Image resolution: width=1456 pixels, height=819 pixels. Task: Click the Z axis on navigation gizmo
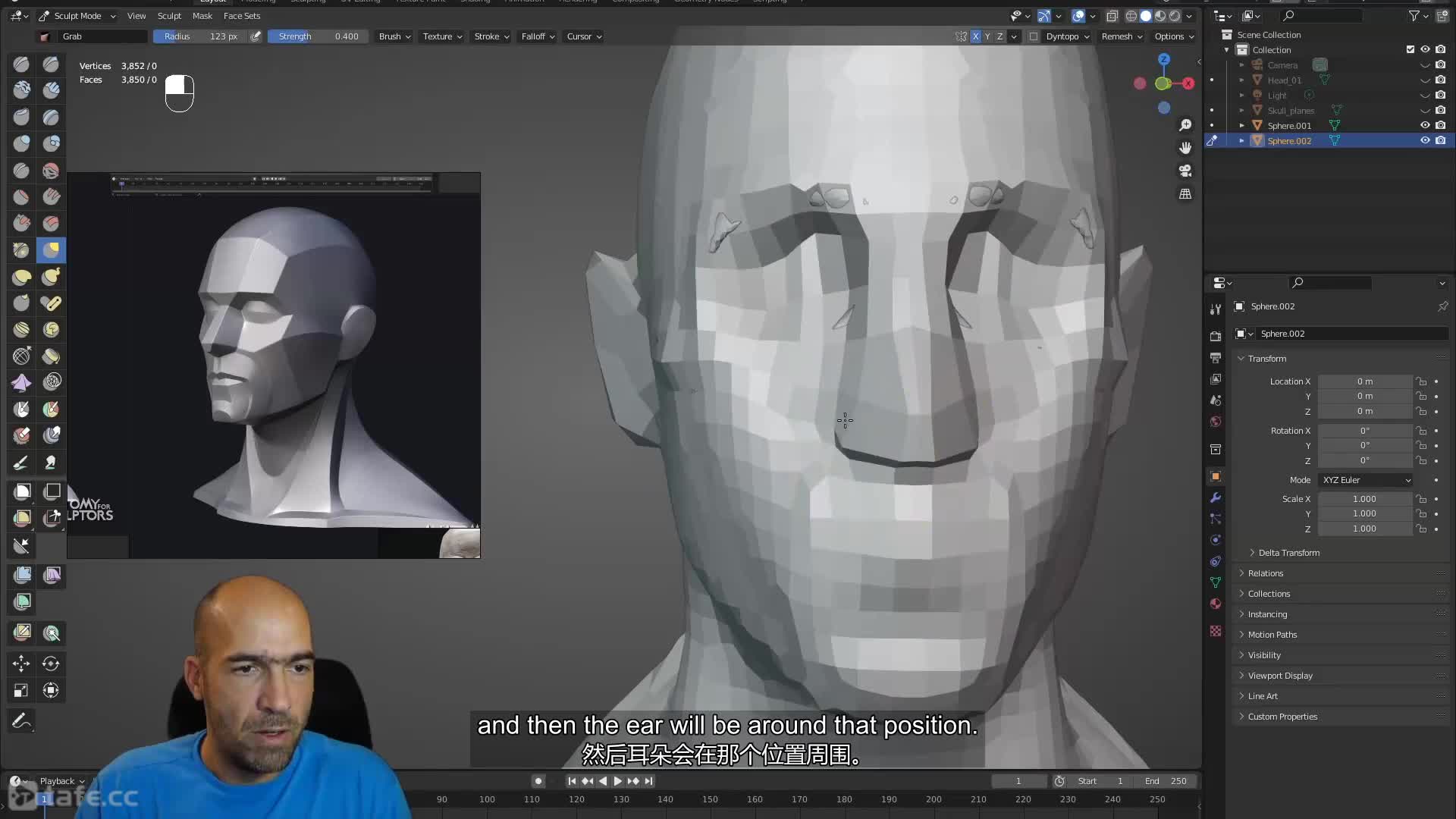click(x=1164, y=59)
